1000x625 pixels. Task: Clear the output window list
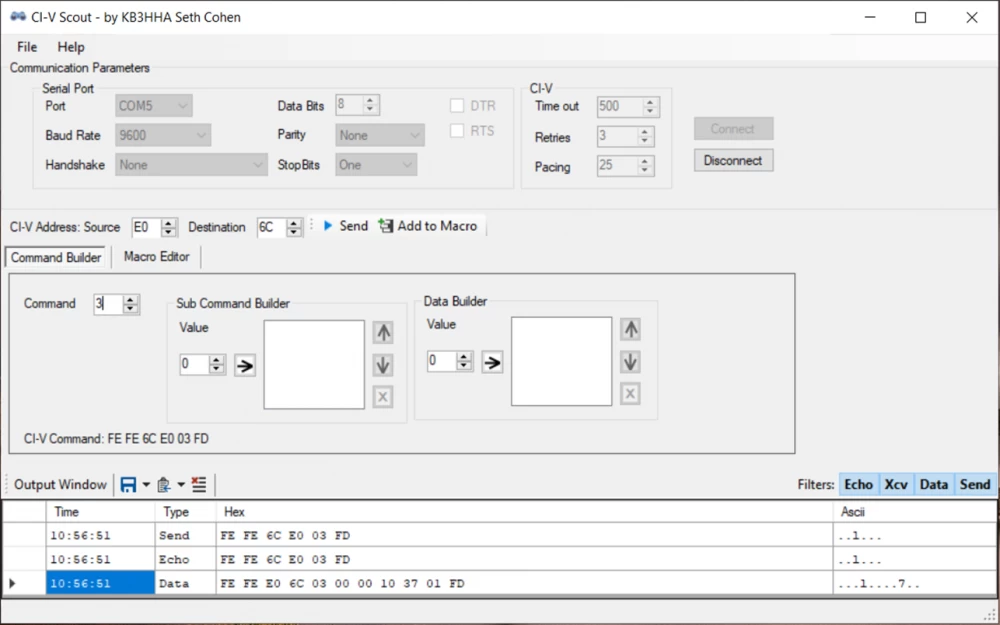click(199, 485)
